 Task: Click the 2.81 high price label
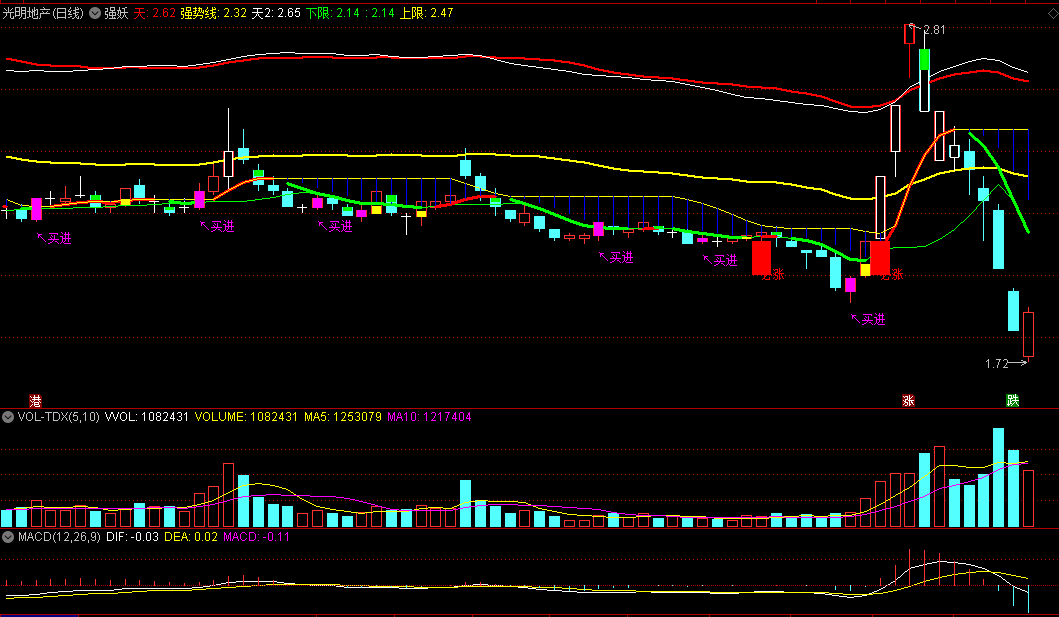click(x=935, y=30)
